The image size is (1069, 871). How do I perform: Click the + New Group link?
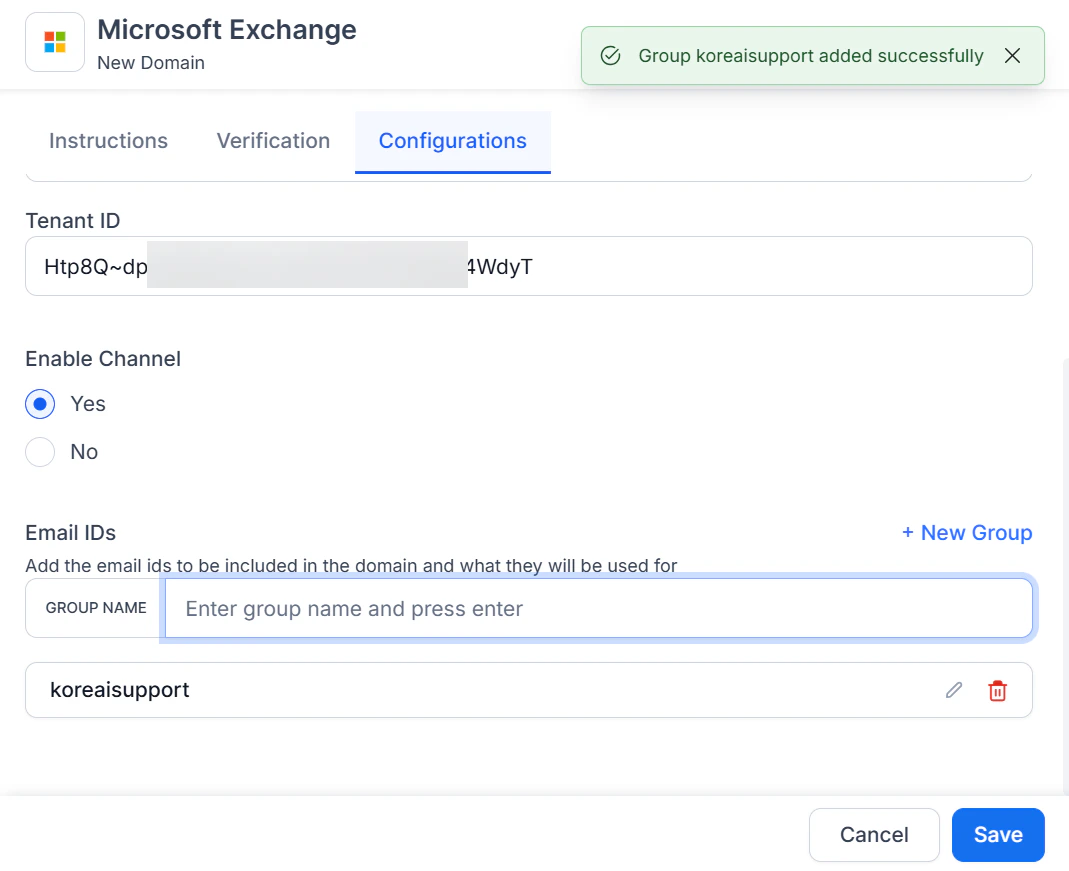(966, 533)
